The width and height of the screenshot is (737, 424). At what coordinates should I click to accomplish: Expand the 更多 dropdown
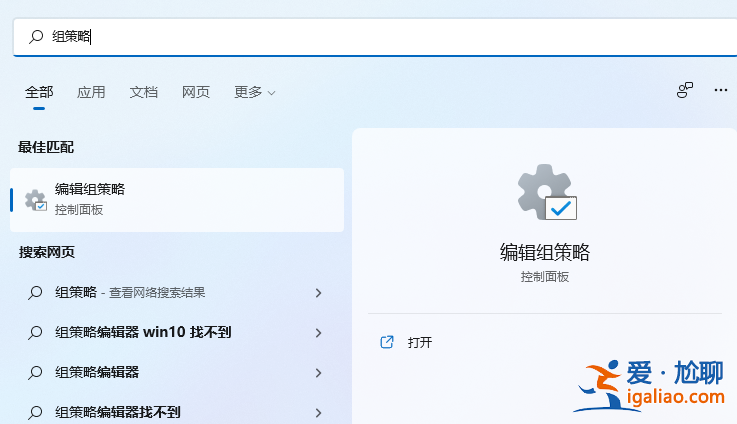[255, 92]
